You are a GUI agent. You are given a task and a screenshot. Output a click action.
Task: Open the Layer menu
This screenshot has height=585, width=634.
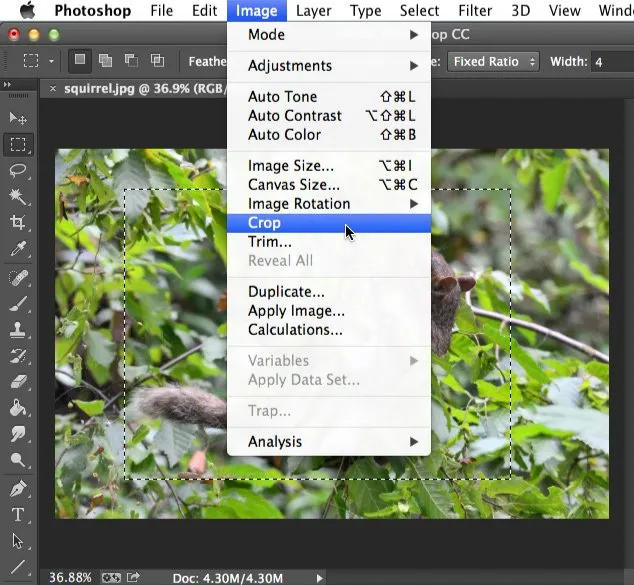313,11
